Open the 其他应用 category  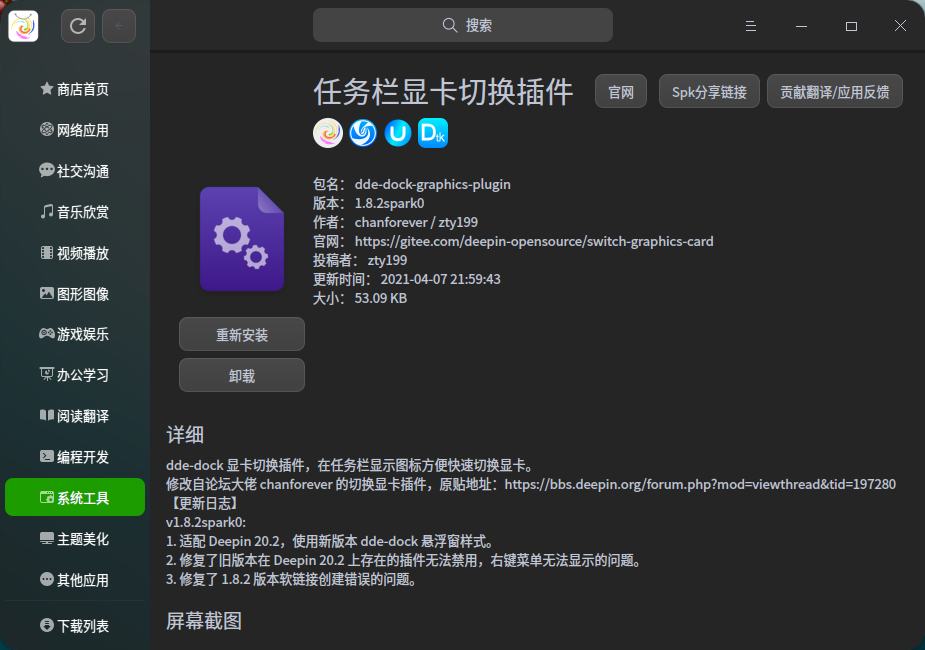(75, 580)
